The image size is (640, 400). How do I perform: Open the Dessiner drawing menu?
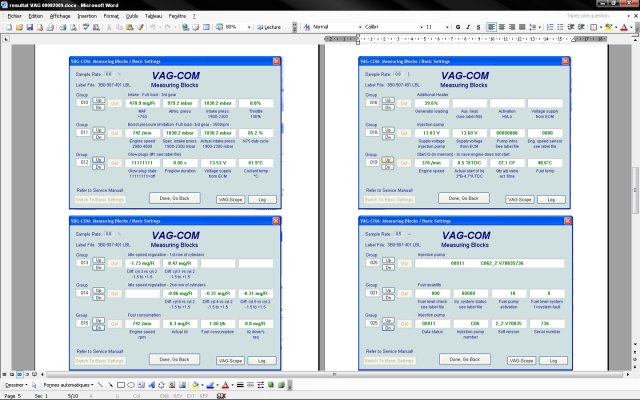click(x=16, y=385)
